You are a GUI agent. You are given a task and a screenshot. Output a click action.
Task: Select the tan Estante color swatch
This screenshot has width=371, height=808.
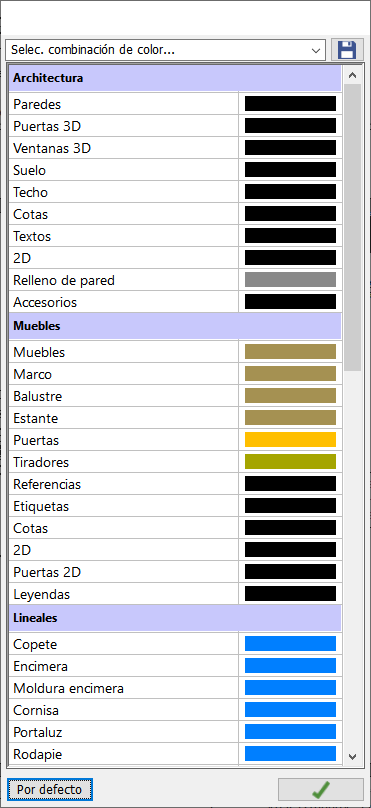tap(290, 418)
